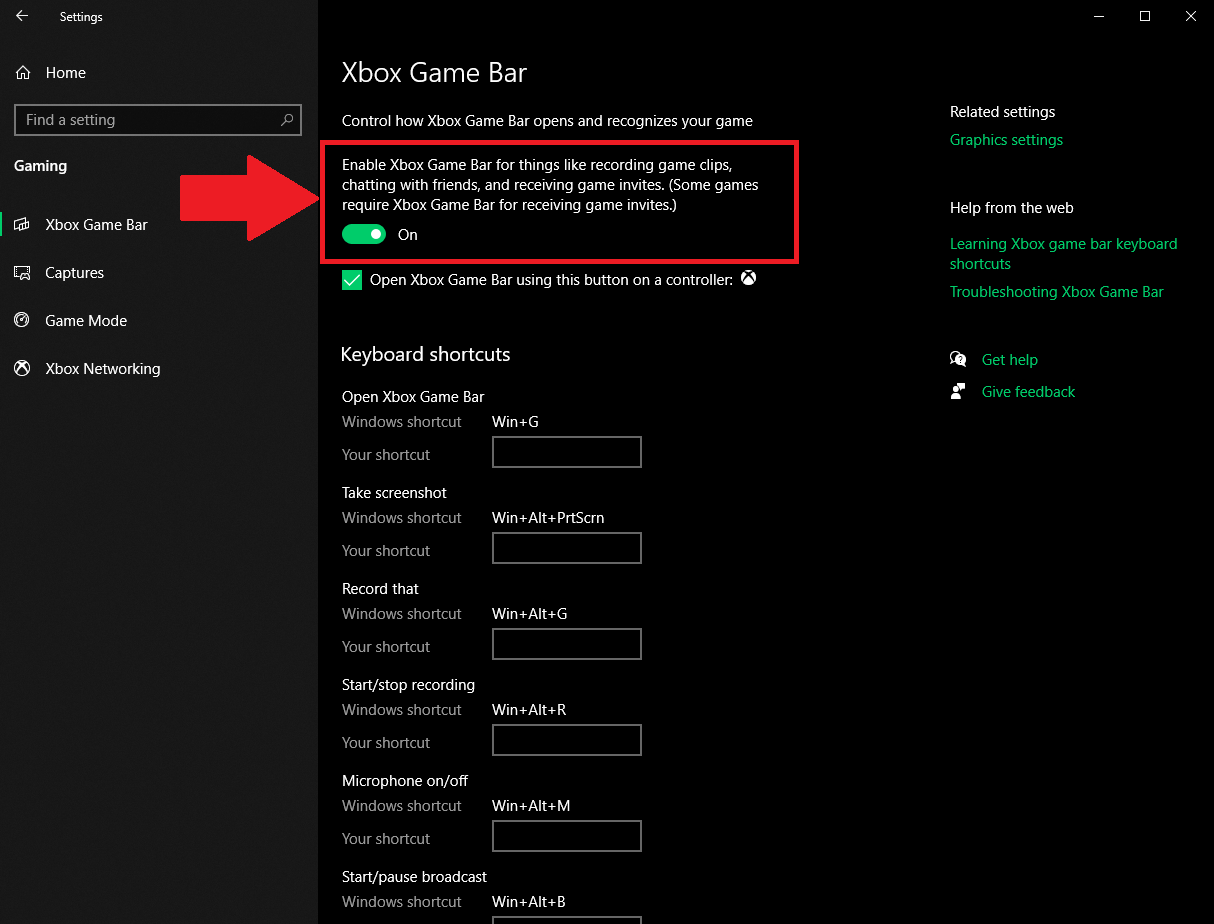
Task: Click the Home icon
Action: click(x=22, y=72)
